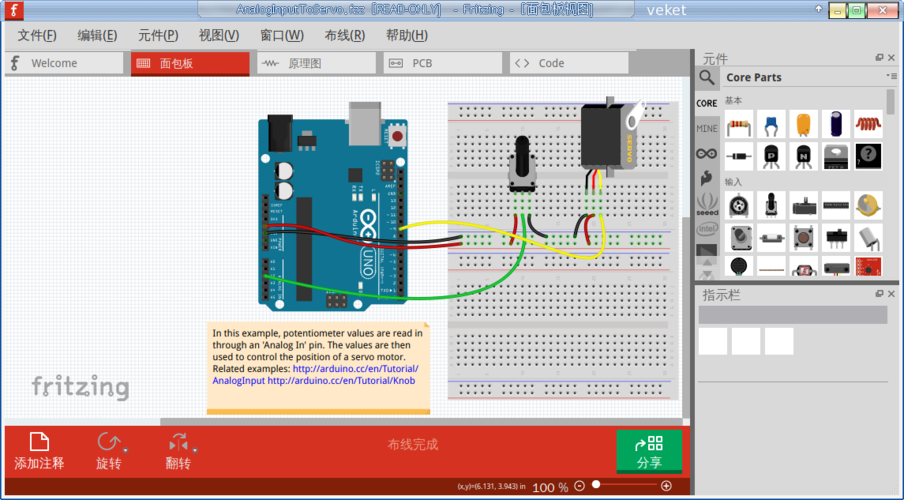
Task: Open the Part (元件) menu
Action: click(158, 36)
